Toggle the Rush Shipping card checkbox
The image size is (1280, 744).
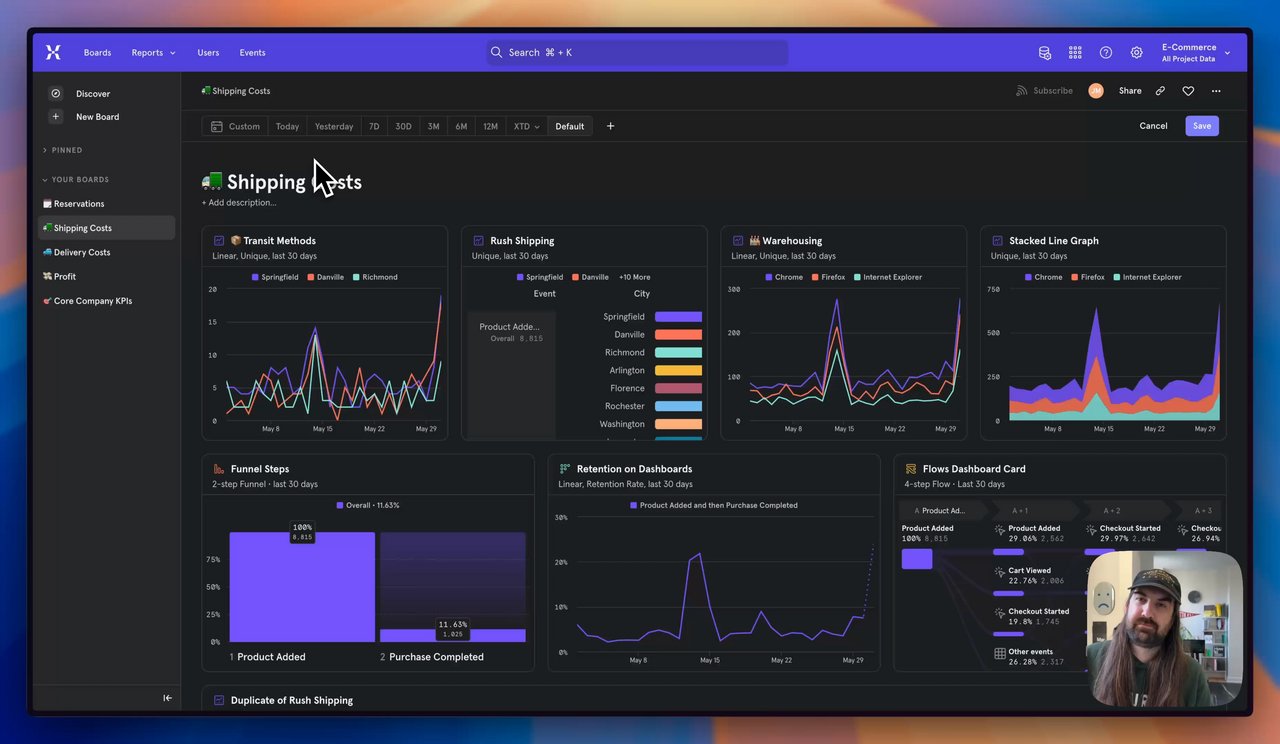pyautogui.click(x=479, y=240)
